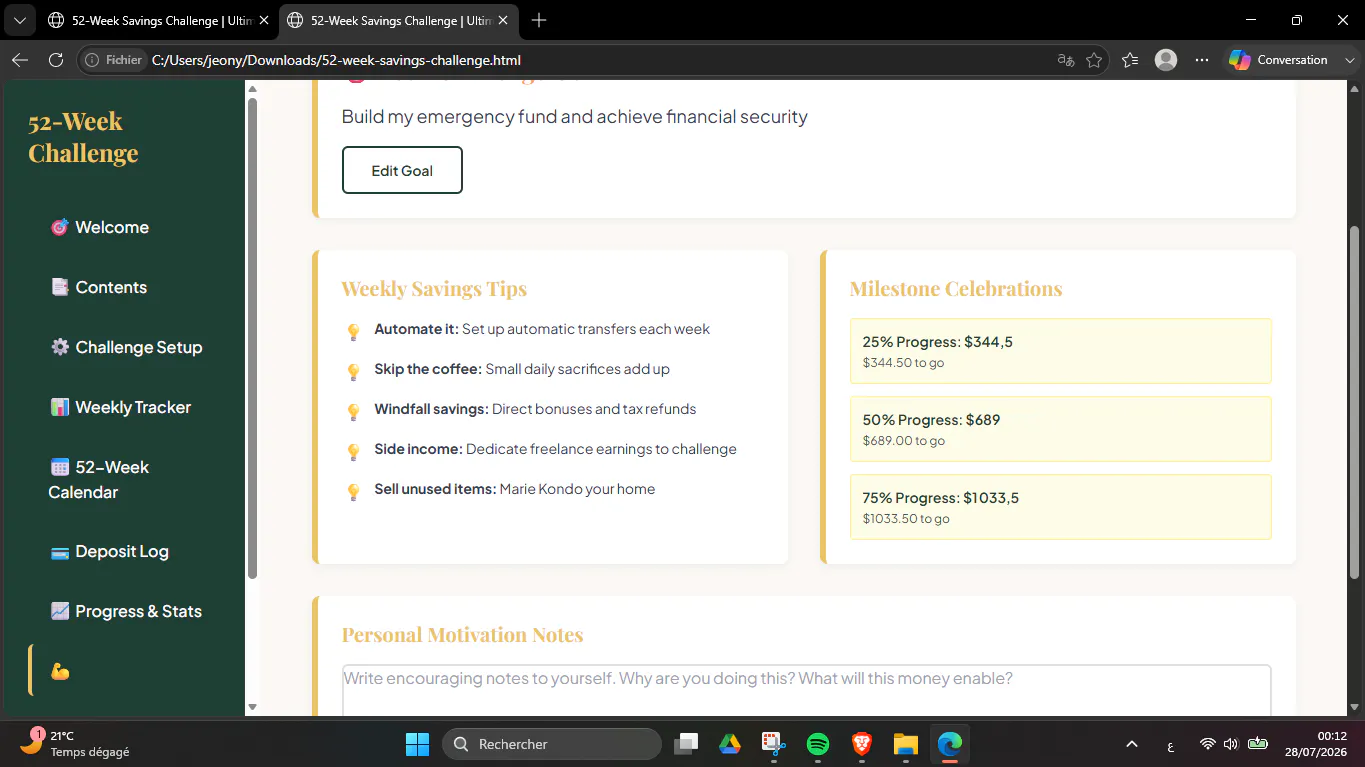This screenshot has width=1365, height=767.
Task: Click the lightbulb icon beside 'Automate it'
Action: [353, 332]
